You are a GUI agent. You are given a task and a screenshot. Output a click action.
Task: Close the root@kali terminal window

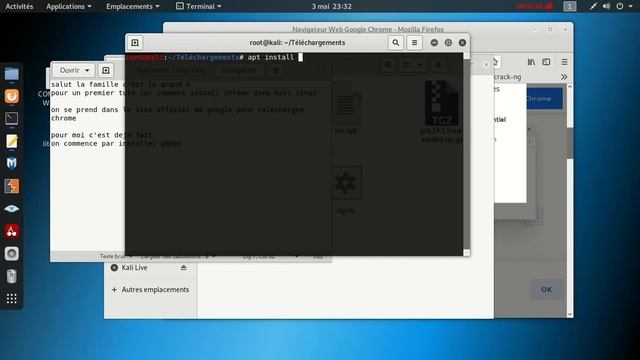tap(462, 42)
